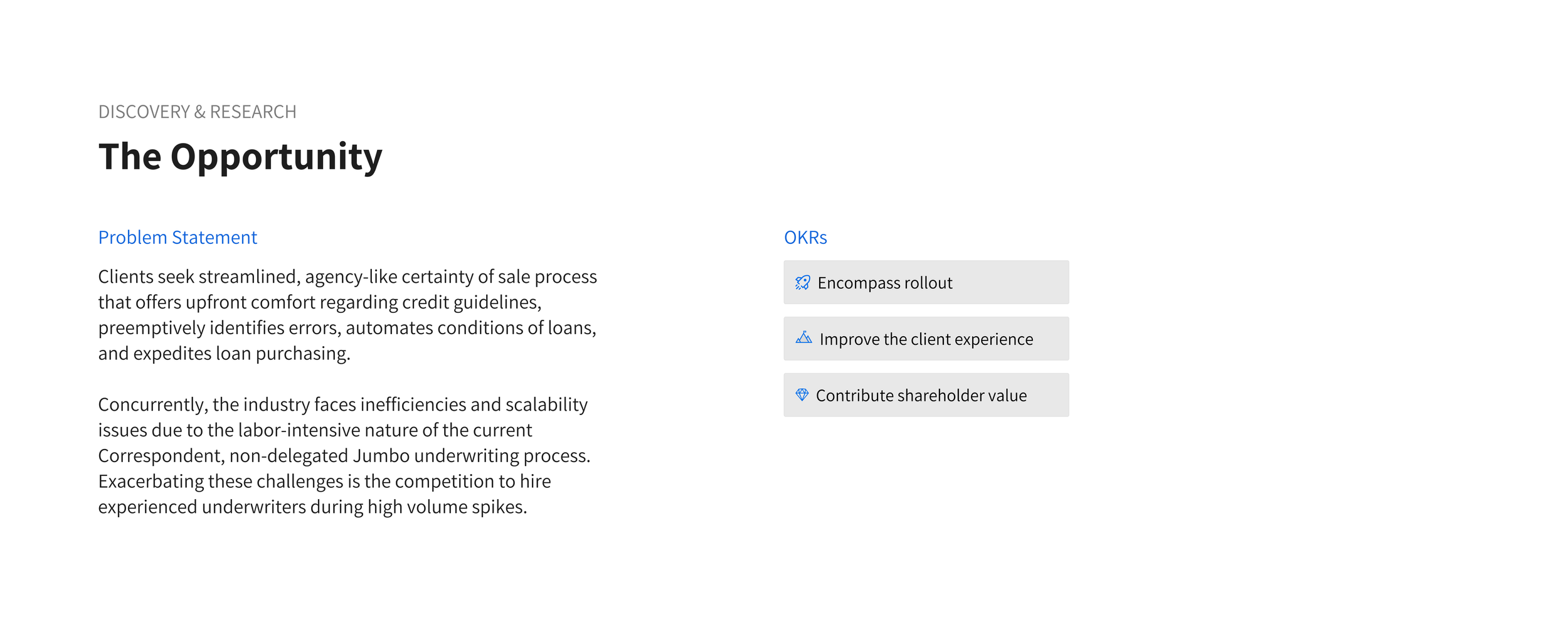
Task: Select the Encompass rollout card
Action: coord(926,282)
